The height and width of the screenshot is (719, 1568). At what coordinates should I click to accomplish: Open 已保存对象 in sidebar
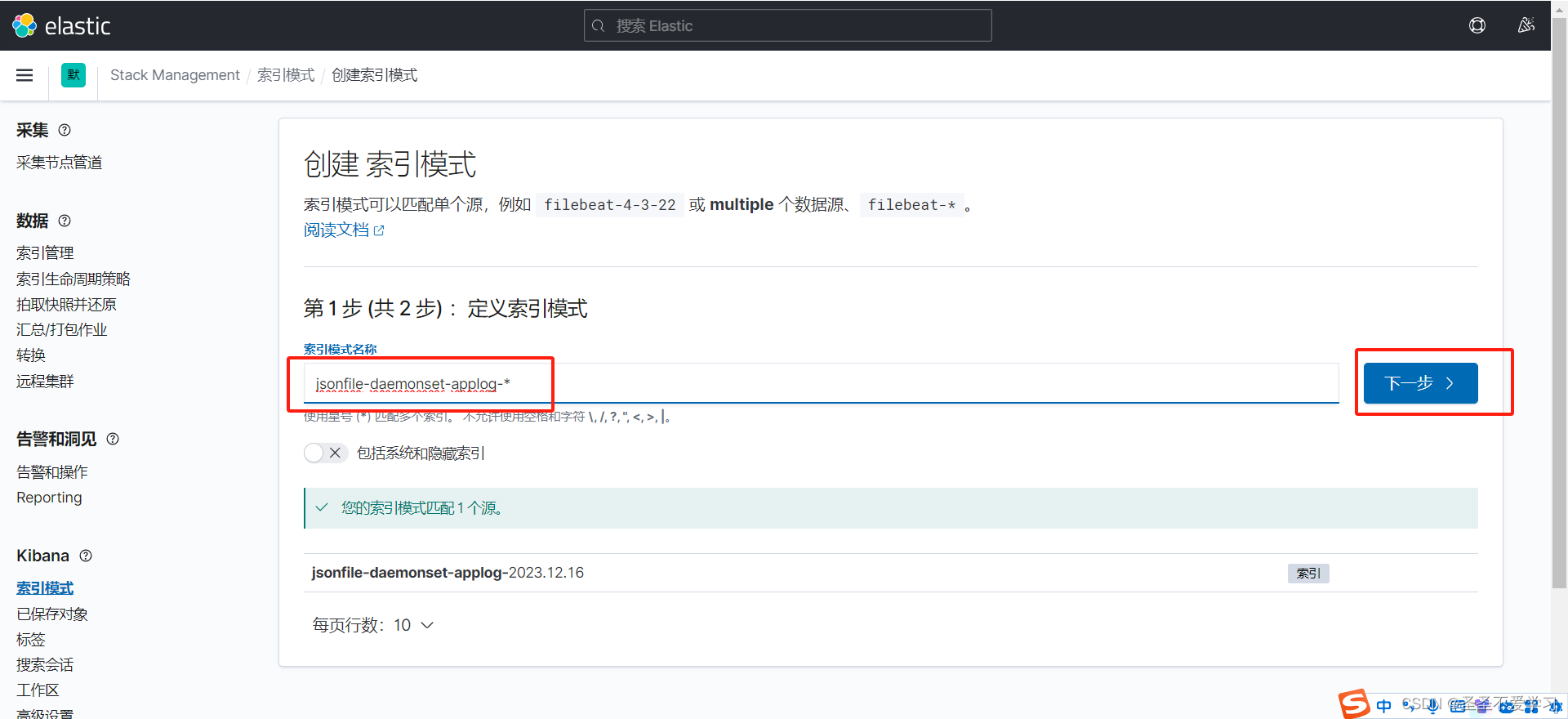[51, 614]
